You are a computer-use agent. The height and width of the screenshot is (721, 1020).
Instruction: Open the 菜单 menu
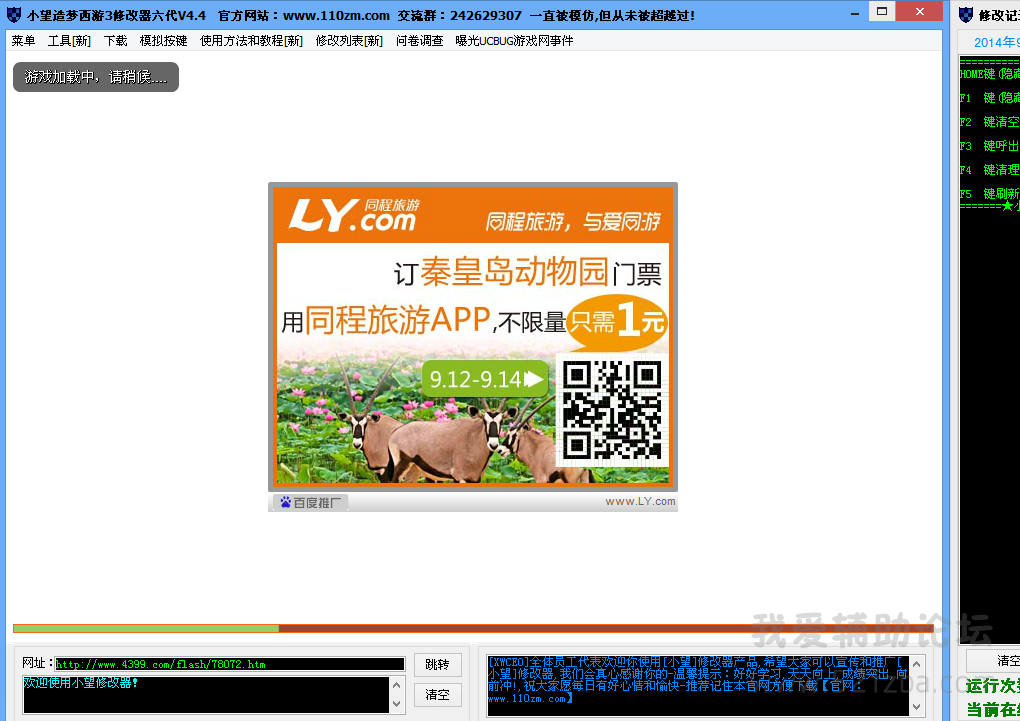(23, 41)
